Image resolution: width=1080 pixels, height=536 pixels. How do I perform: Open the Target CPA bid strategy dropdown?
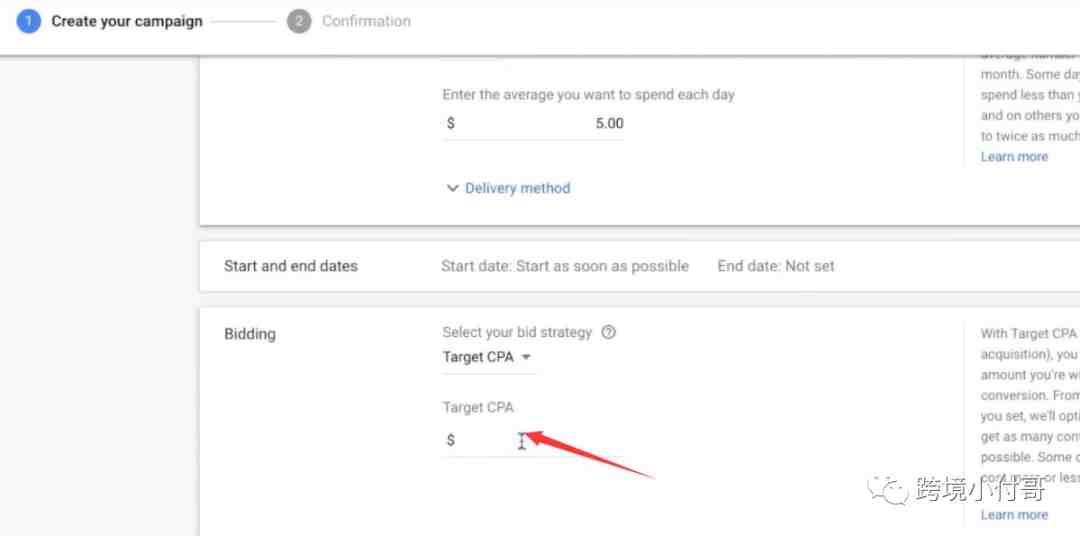tap(488, 357)
